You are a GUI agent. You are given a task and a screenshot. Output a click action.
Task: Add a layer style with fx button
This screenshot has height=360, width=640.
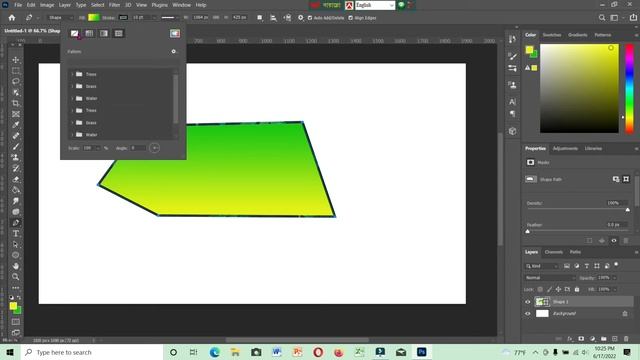pyautogui.click(x=570, y=339)
